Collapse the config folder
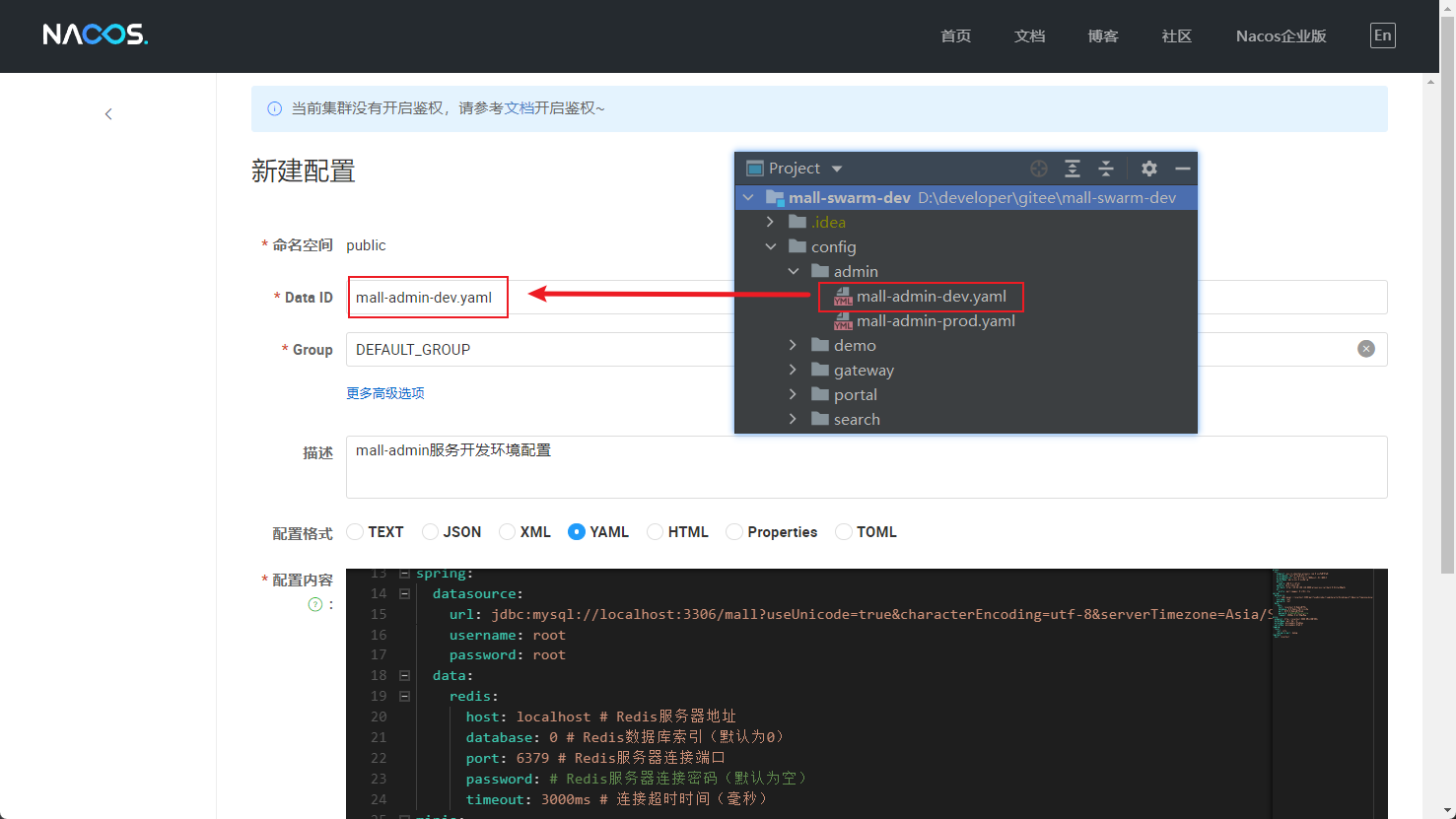Image resolution: width=1456 pixels, height=819 pixels. point(771,247)
